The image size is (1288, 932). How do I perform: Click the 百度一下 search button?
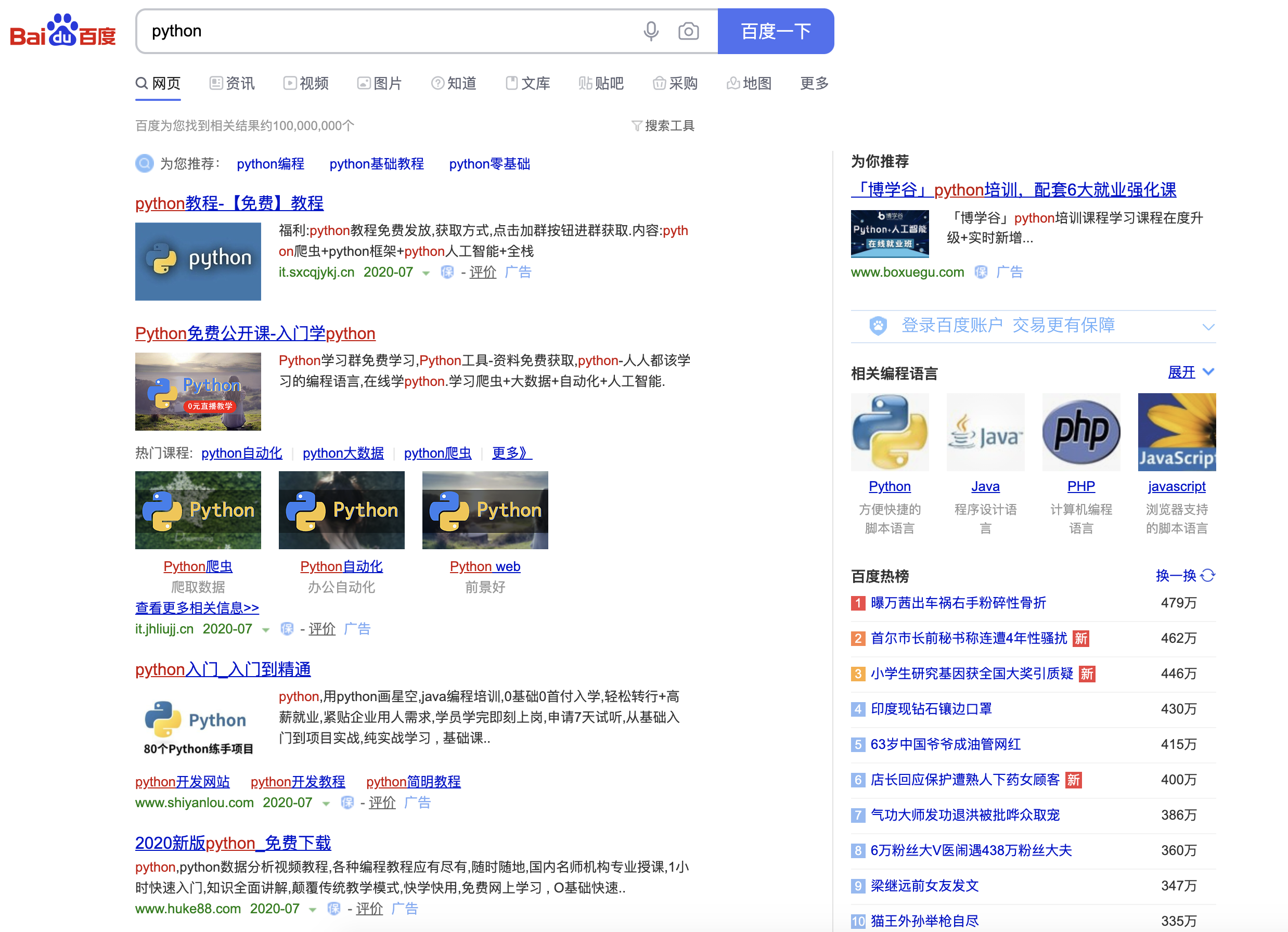coord(776,31)
